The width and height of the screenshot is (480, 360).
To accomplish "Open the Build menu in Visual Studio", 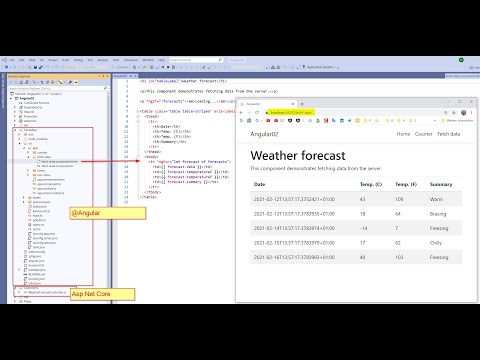I will [x=66, y=60].
